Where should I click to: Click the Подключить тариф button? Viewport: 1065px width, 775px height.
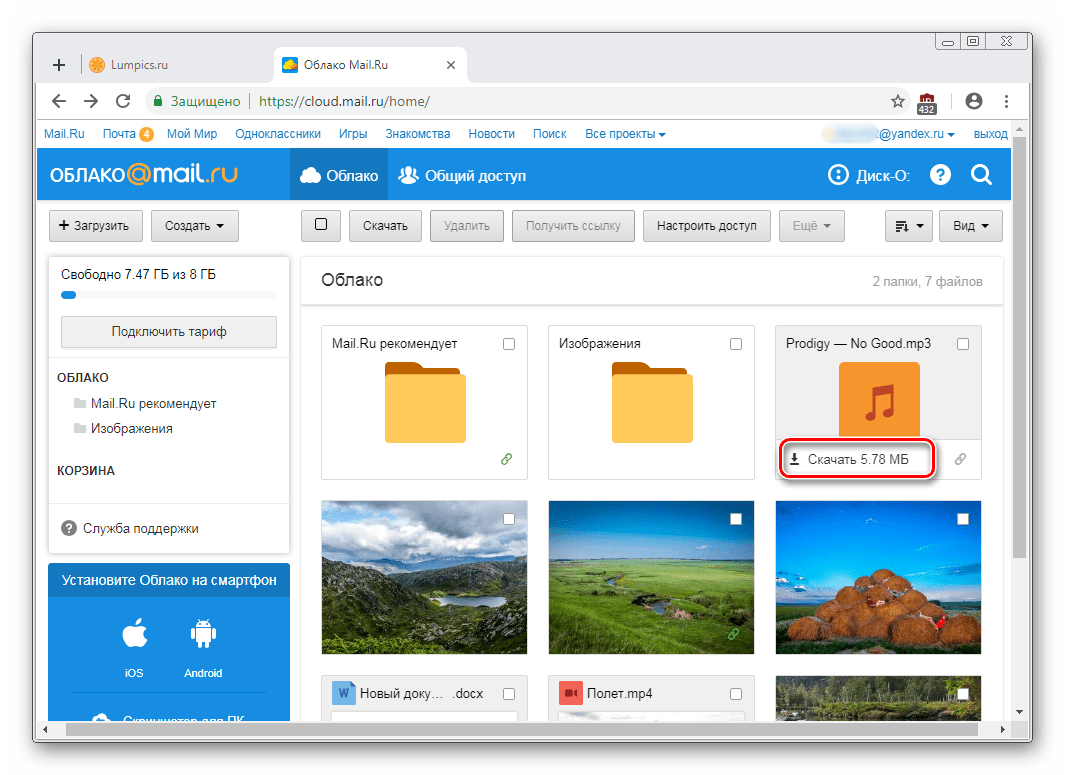click(169, 332)
